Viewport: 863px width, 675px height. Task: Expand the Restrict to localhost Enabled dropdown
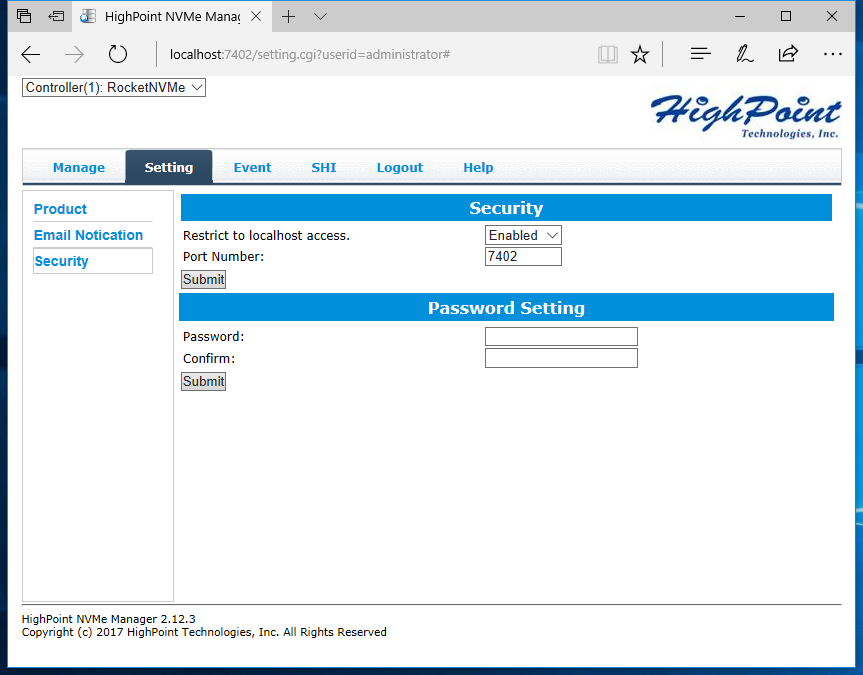523,235
